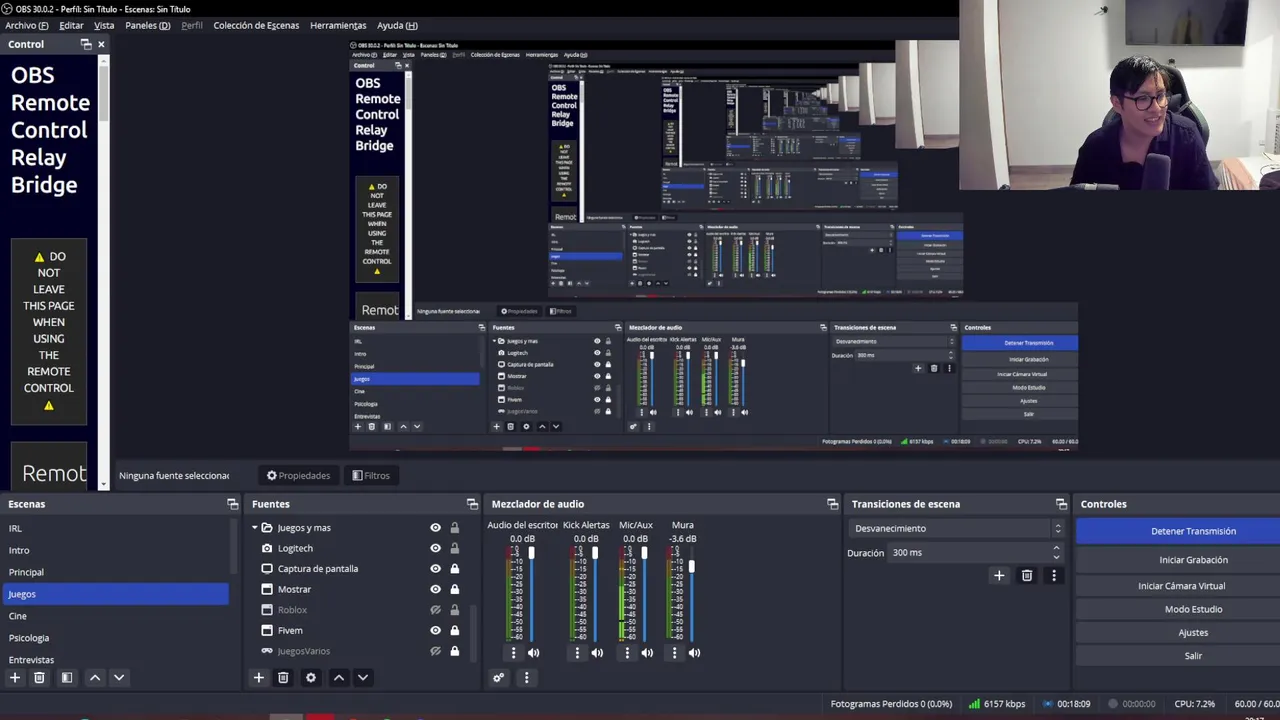The height and width of the screenshot is (720, 1280).
Task: Hide the Mostrar source
Action: tap(435, 589)
